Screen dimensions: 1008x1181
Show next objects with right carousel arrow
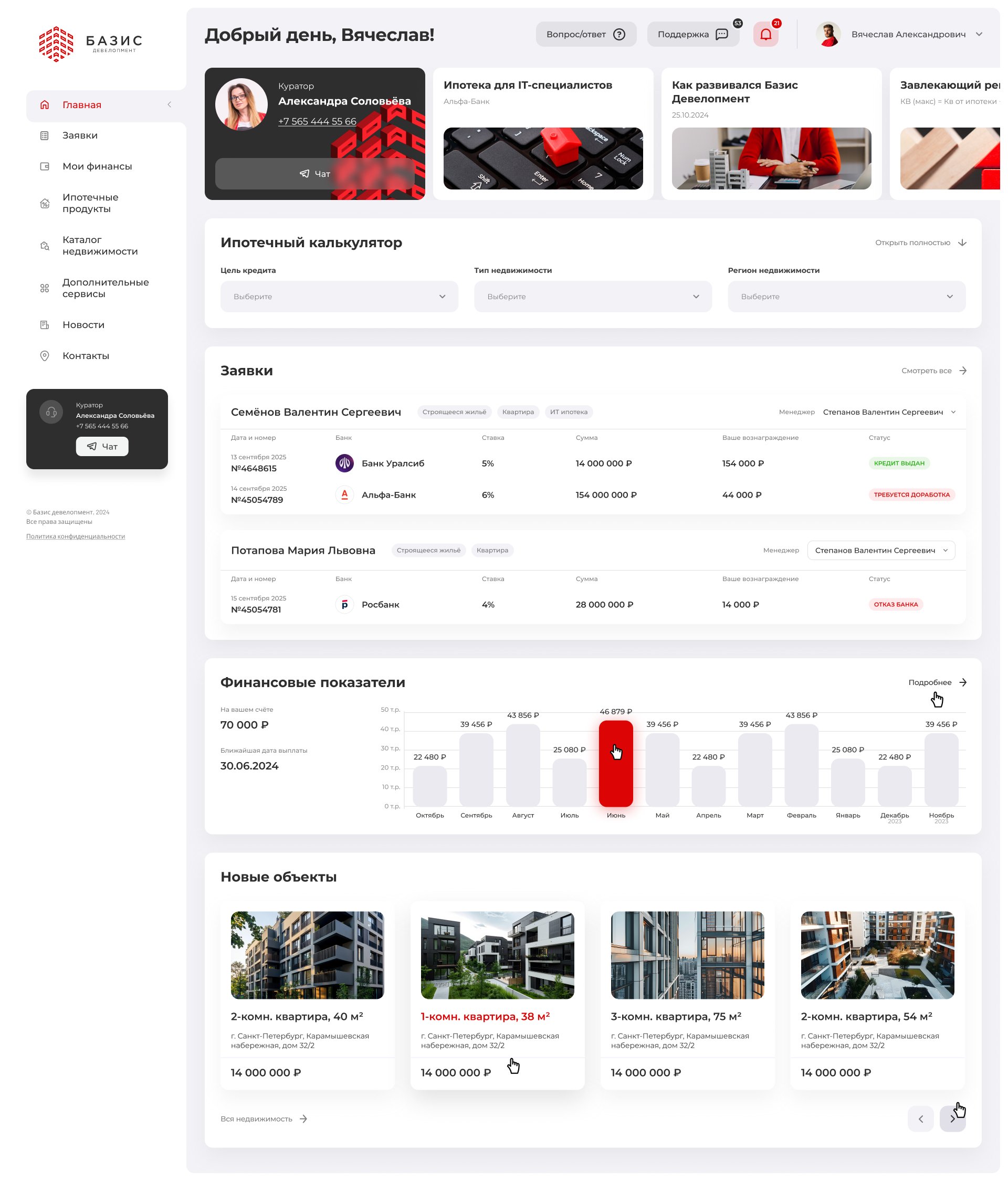[x=952, y=1119]
